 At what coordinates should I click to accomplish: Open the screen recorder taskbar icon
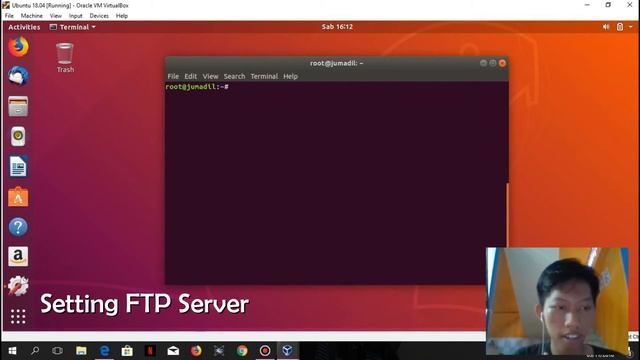pyautogui.click(x=265, y=351)
